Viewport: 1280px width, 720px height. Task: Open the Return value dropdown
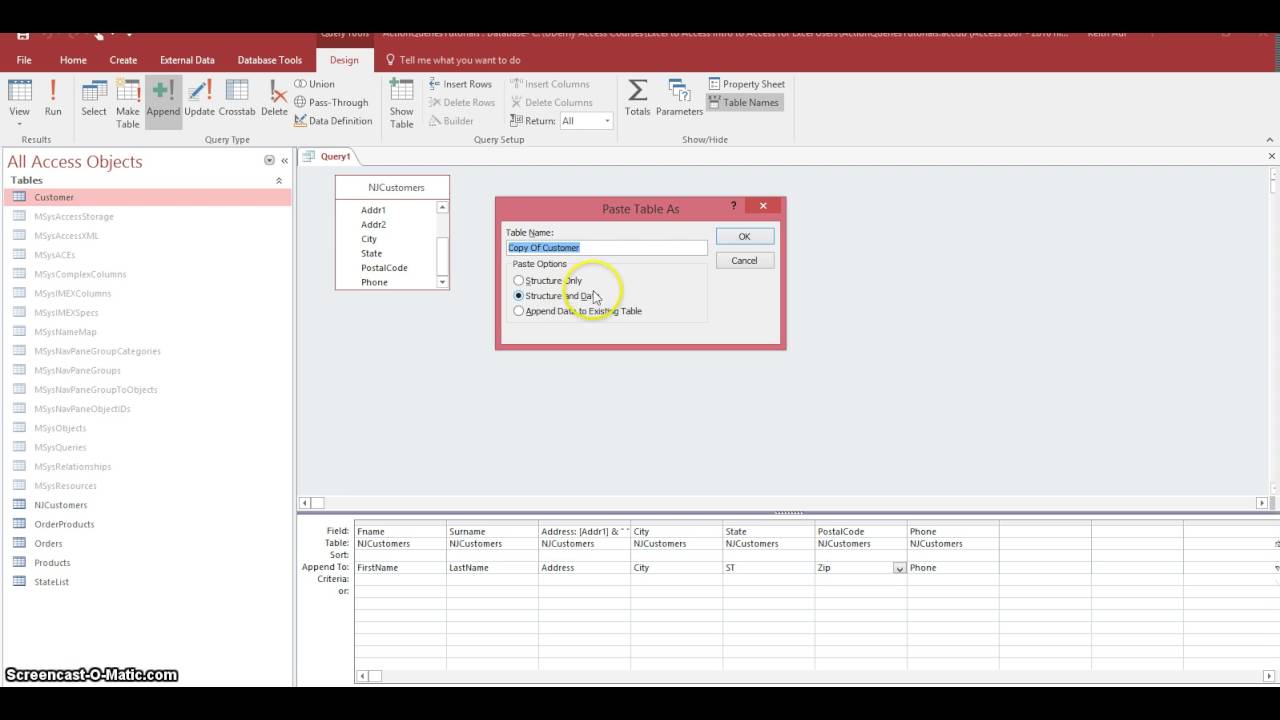(x=606, y=121)
